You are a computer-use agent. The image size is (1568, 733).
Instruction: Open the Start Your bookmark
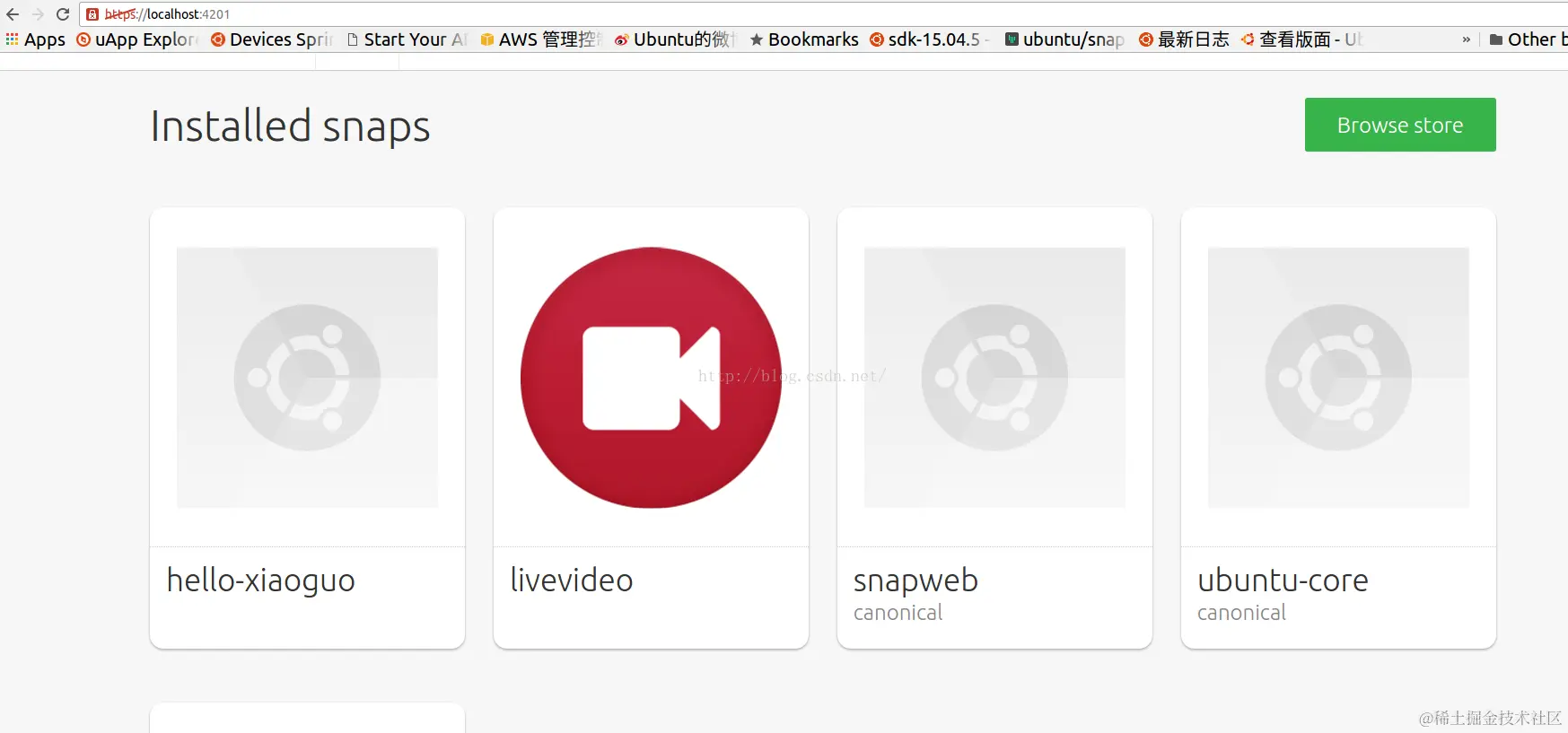pyautogui.click(x=407, y=39)
